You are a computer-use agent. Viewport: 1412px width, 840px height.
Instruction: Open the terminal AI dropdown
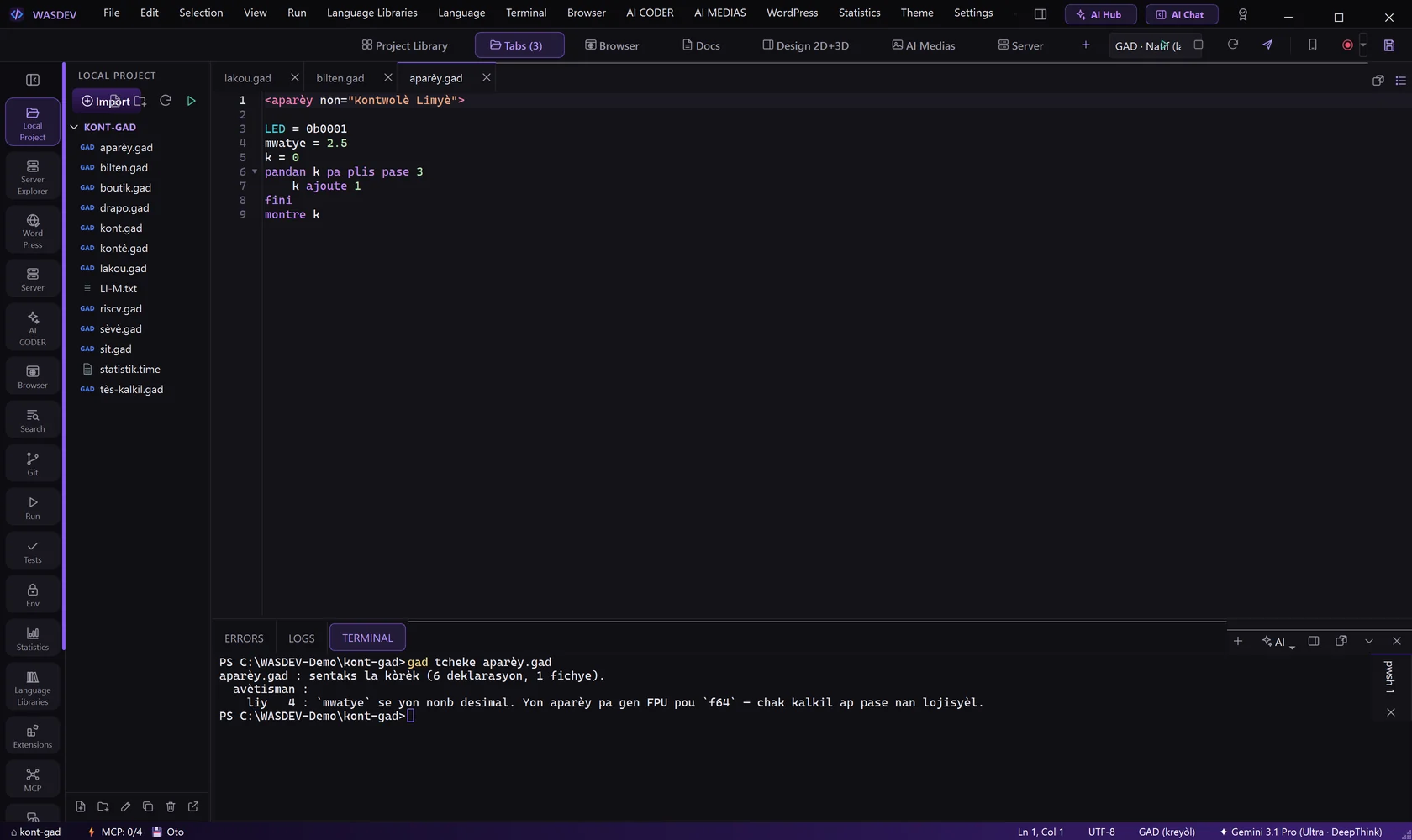(x=1278, y=642)
